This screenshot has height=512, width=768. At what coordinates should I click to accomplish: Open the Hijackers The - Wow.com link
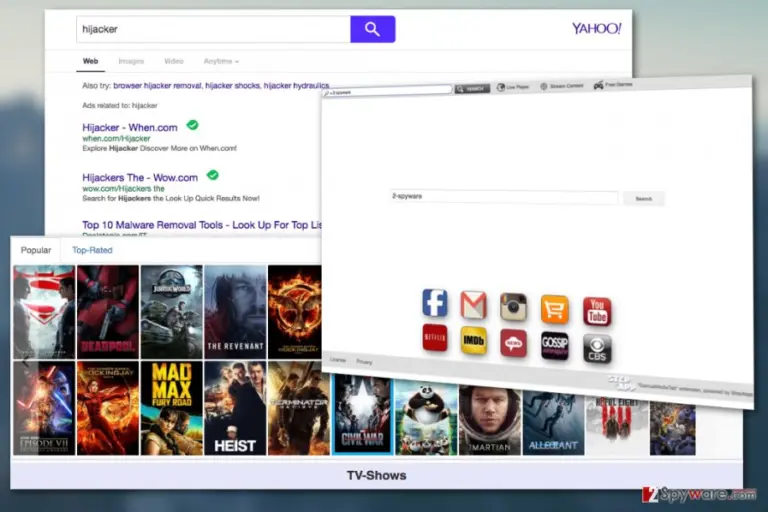140,177
